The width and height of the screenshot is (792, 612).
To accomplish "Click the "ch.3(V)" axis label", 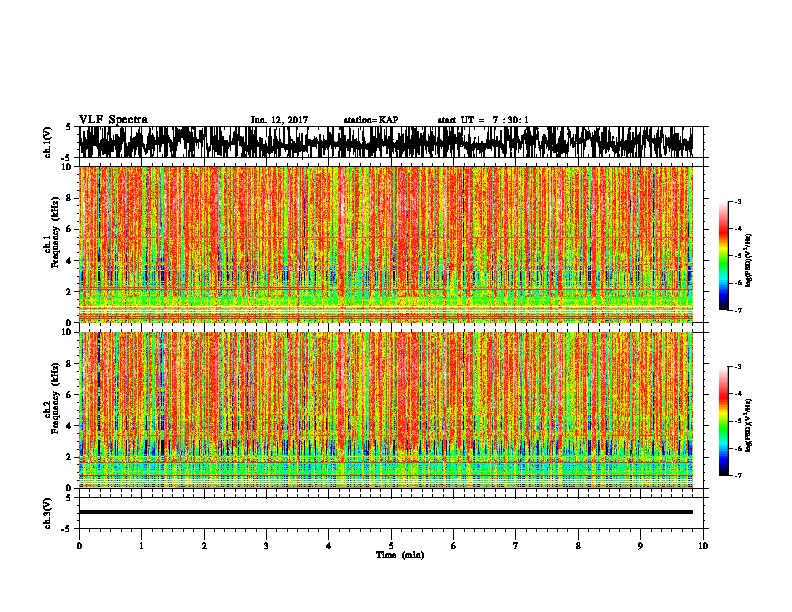I will click(x=48, y=513).
